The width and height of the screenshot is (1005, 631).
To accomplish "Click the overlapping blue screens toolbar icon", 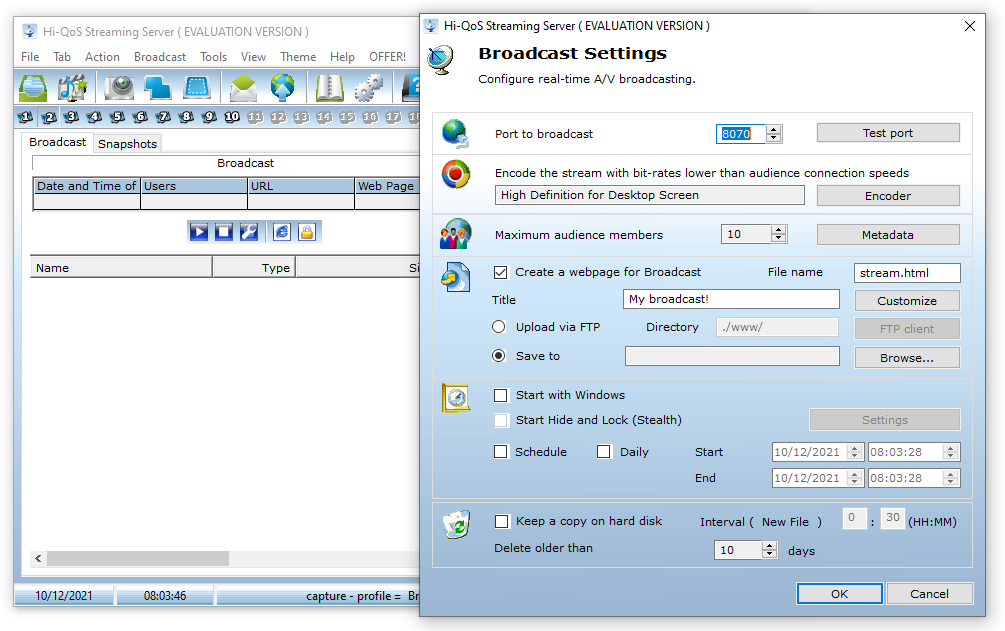I will (158, 88).
